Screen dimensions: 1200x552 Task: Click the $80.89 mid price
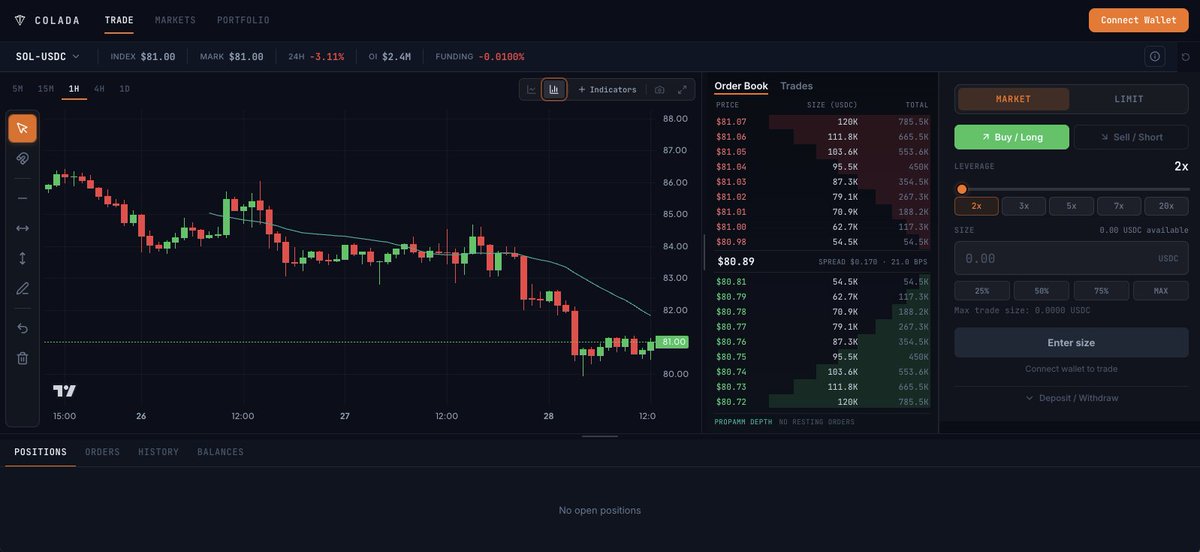point(736,262)
